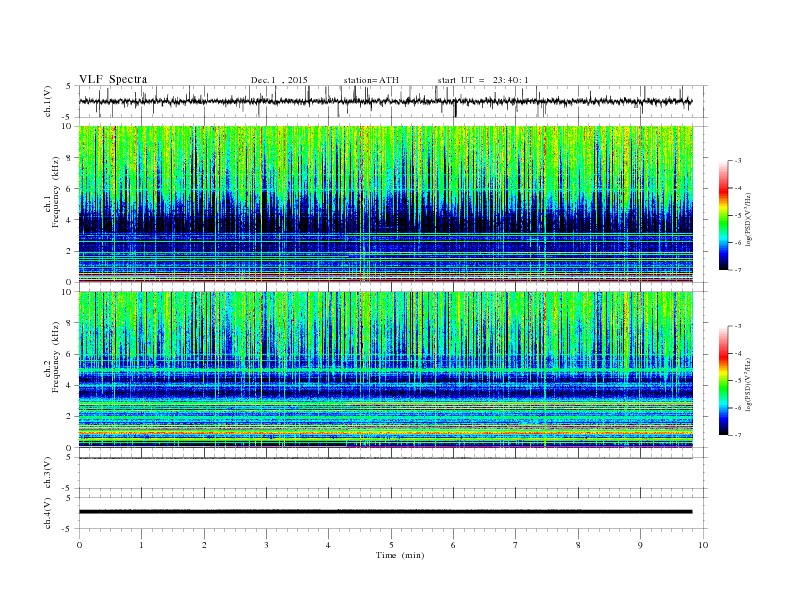Click time-axis tick label "10" at far right

(x=703, y=545)
